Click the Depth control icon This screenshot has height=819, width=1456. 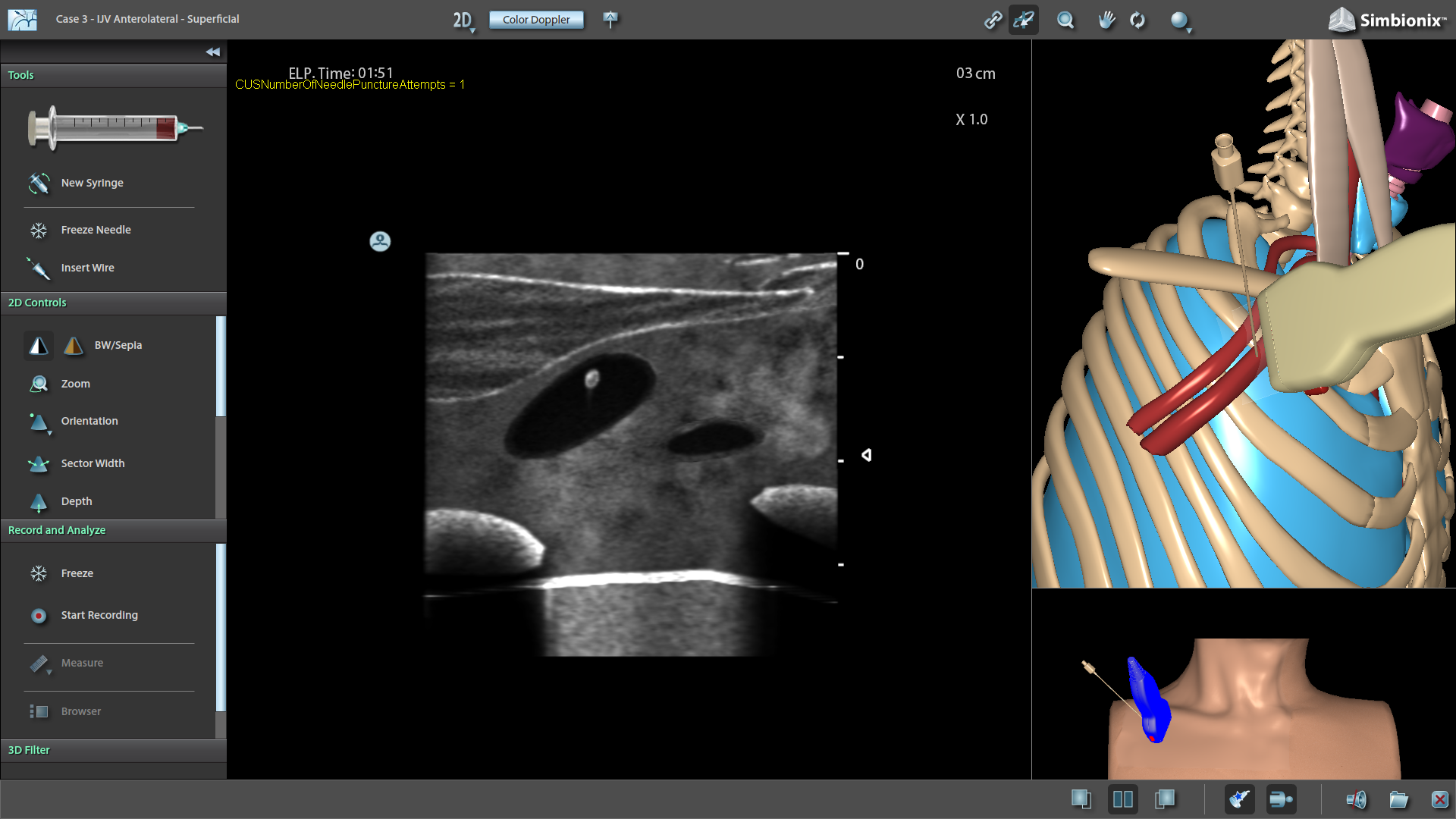(x=39, y=501)
